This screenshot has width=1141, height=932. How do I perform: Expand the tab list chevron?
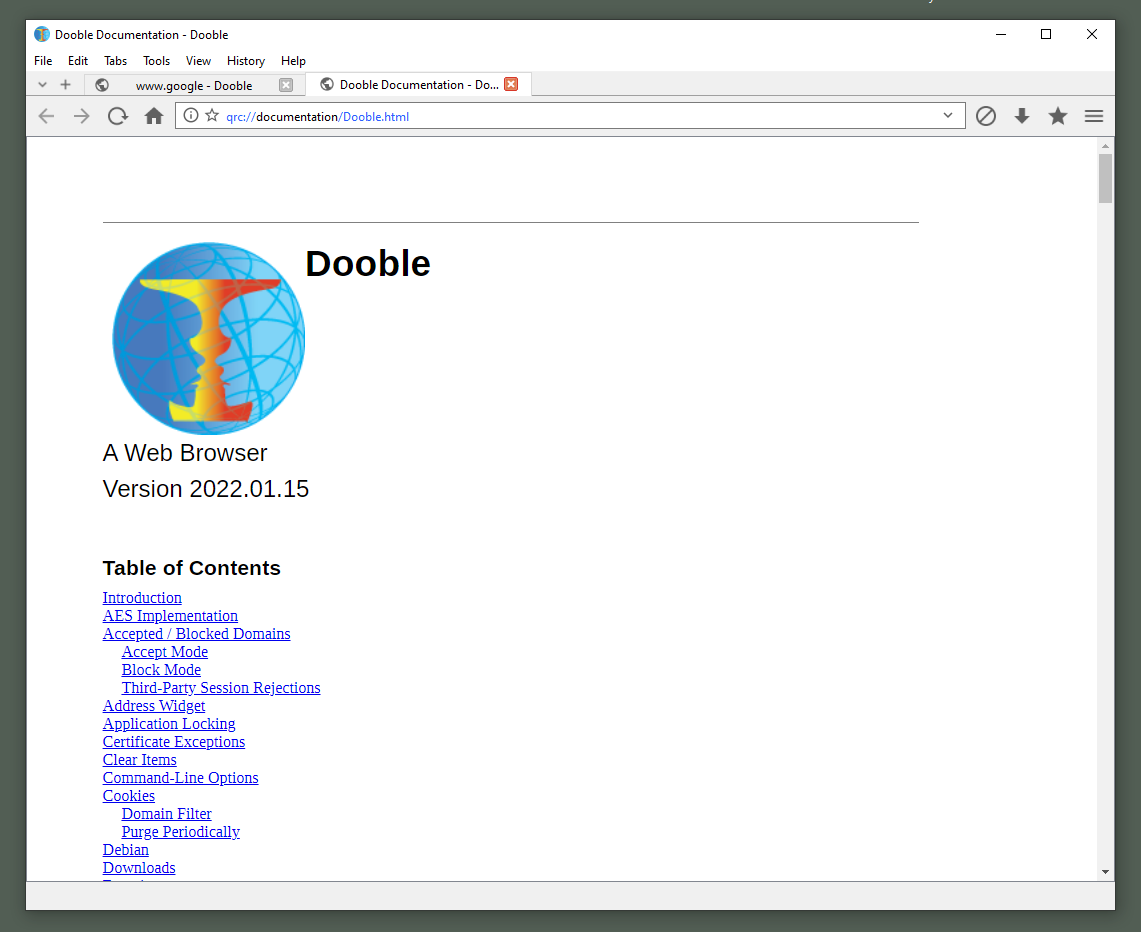tap(42, 84)
